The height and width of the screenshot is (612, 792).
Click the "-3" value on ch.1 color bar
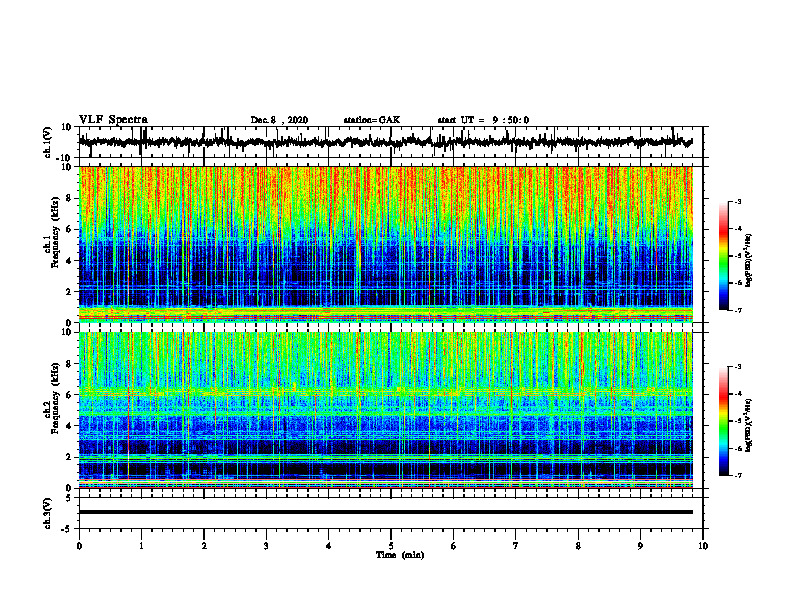(x=737, y=201)
